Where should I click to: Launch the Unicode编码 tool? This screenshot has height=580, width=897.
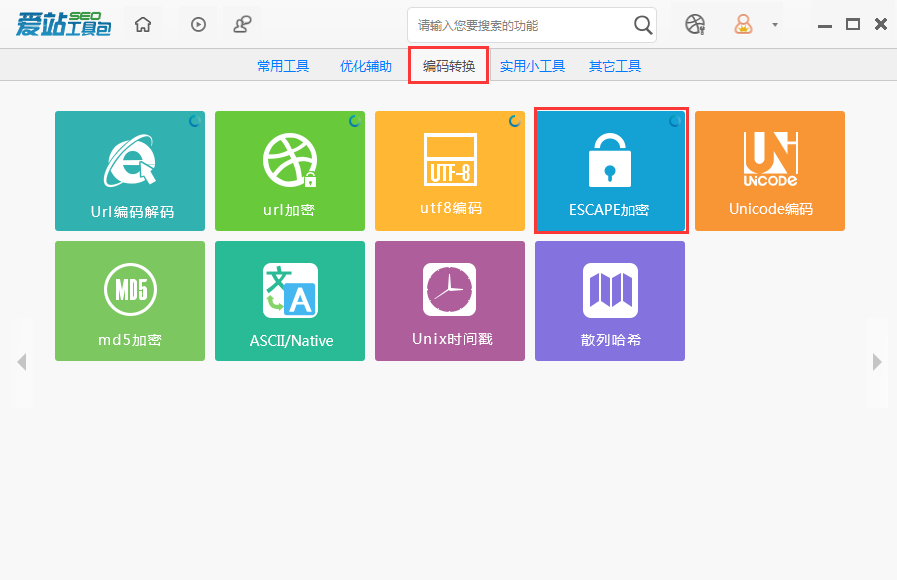point(769,170)
